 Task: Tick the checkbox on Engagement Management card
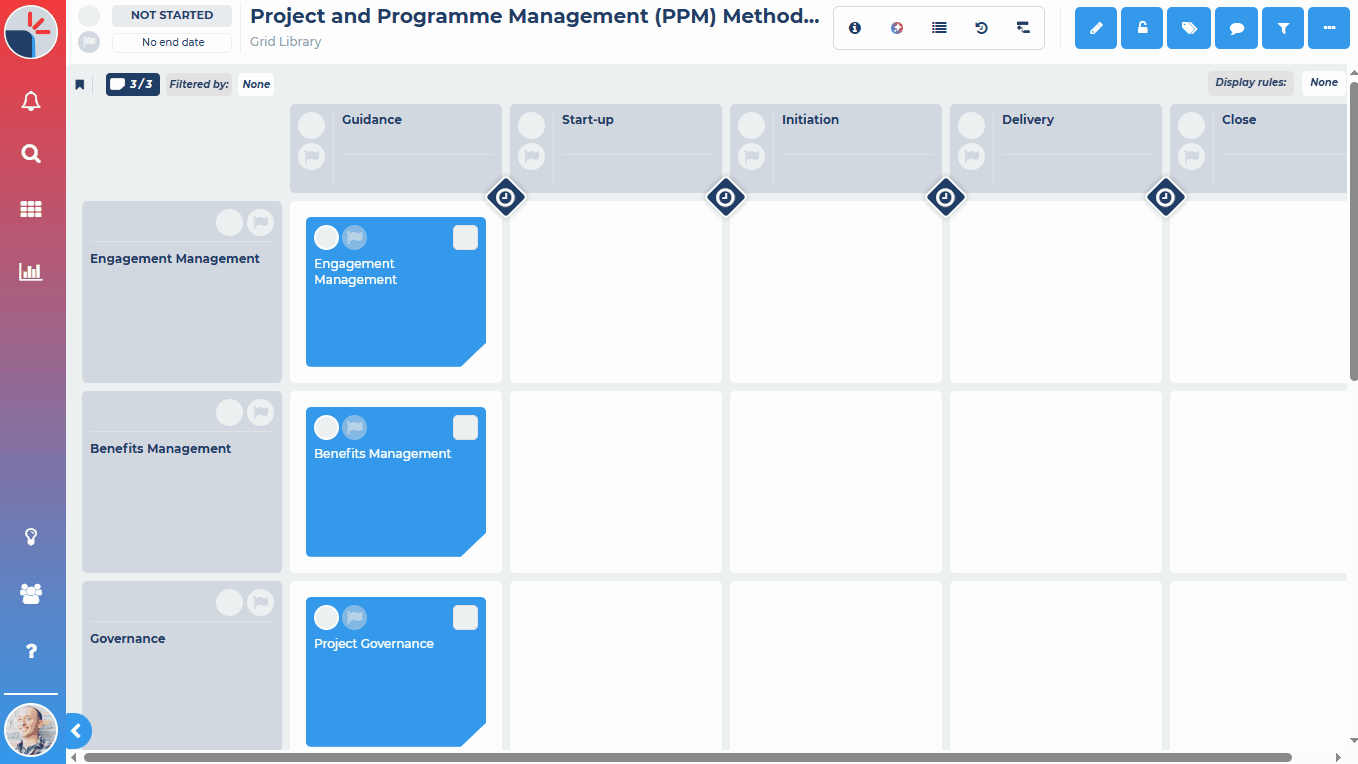465,238
